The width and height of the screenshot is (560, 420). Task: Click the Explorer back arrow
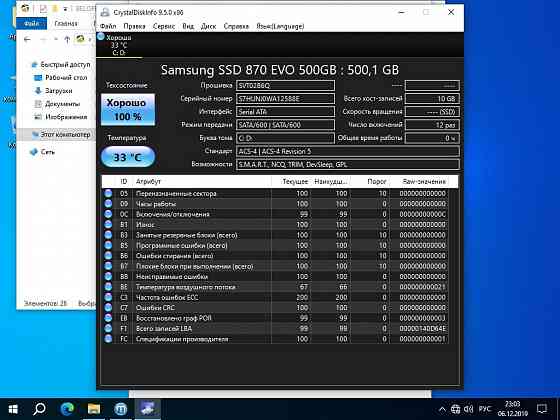(x=27, y=39)
